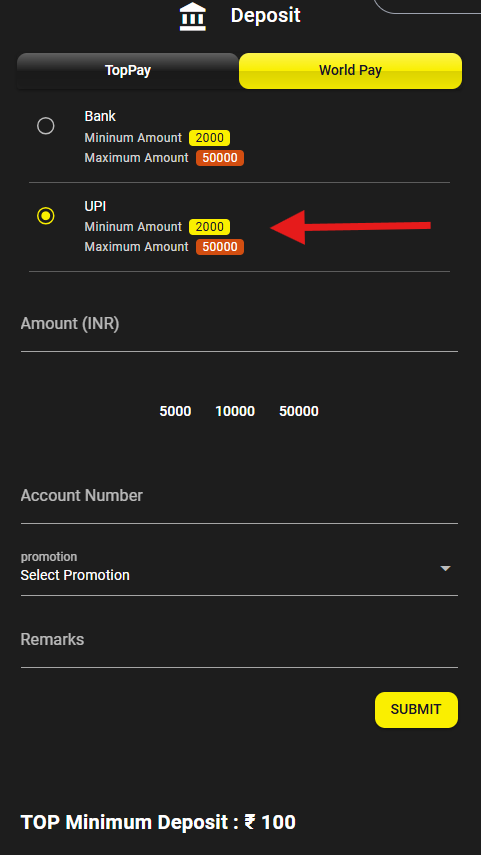The image size is (481, 855).
Task: Choose the 50000 quick amount
Action: 299,411
